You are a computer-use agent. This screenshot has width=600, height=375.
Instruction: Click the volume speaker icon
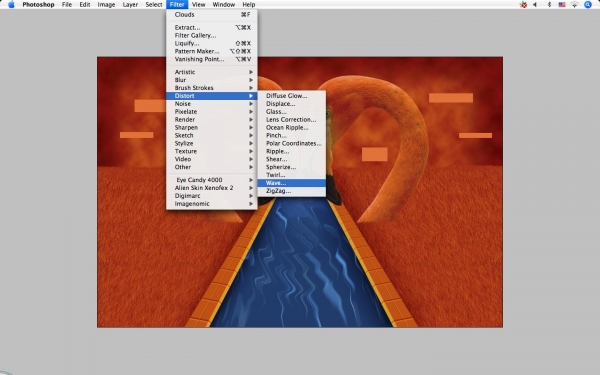(535, 5)
